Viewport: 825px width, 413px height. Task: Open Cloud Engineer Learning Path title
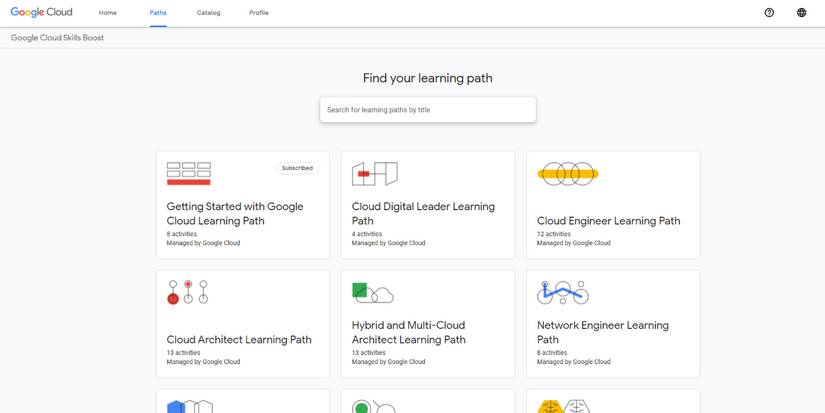point(608,221)
